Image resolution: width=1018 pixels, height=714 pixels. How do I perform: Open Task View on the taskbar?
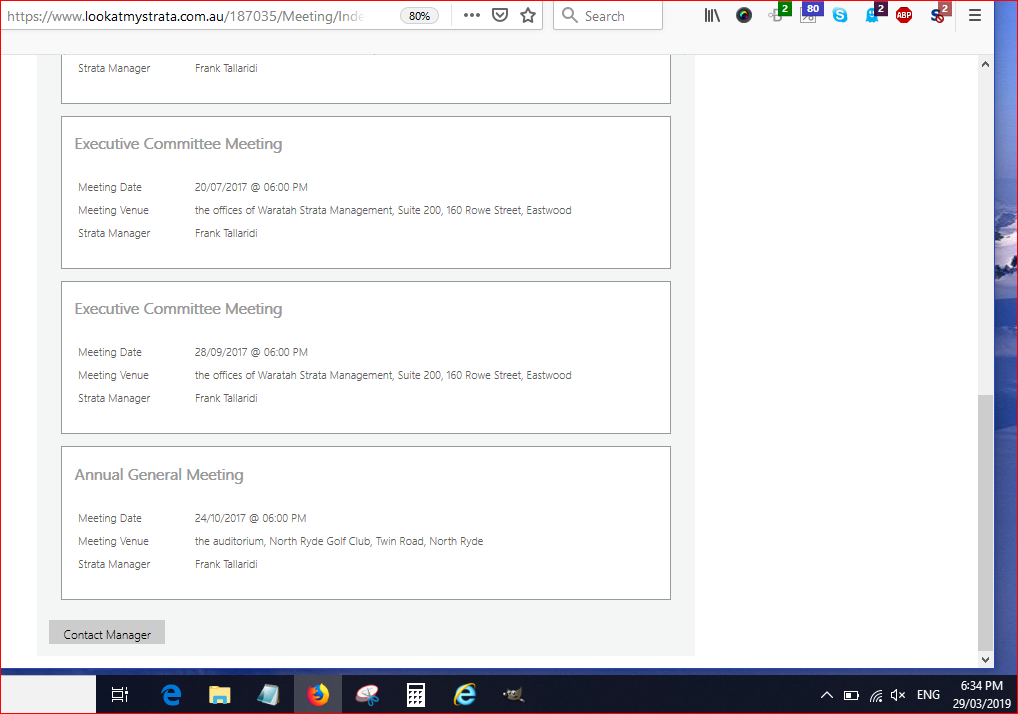120,695
